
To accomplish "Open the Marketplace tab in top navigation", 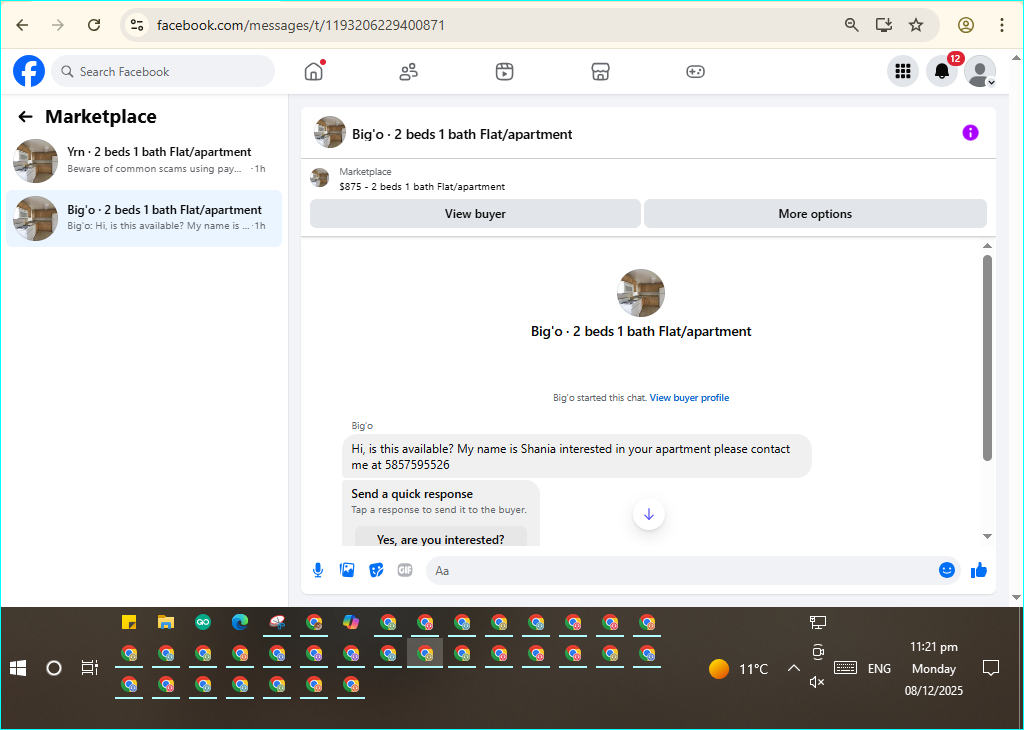I will coord(600,72).
